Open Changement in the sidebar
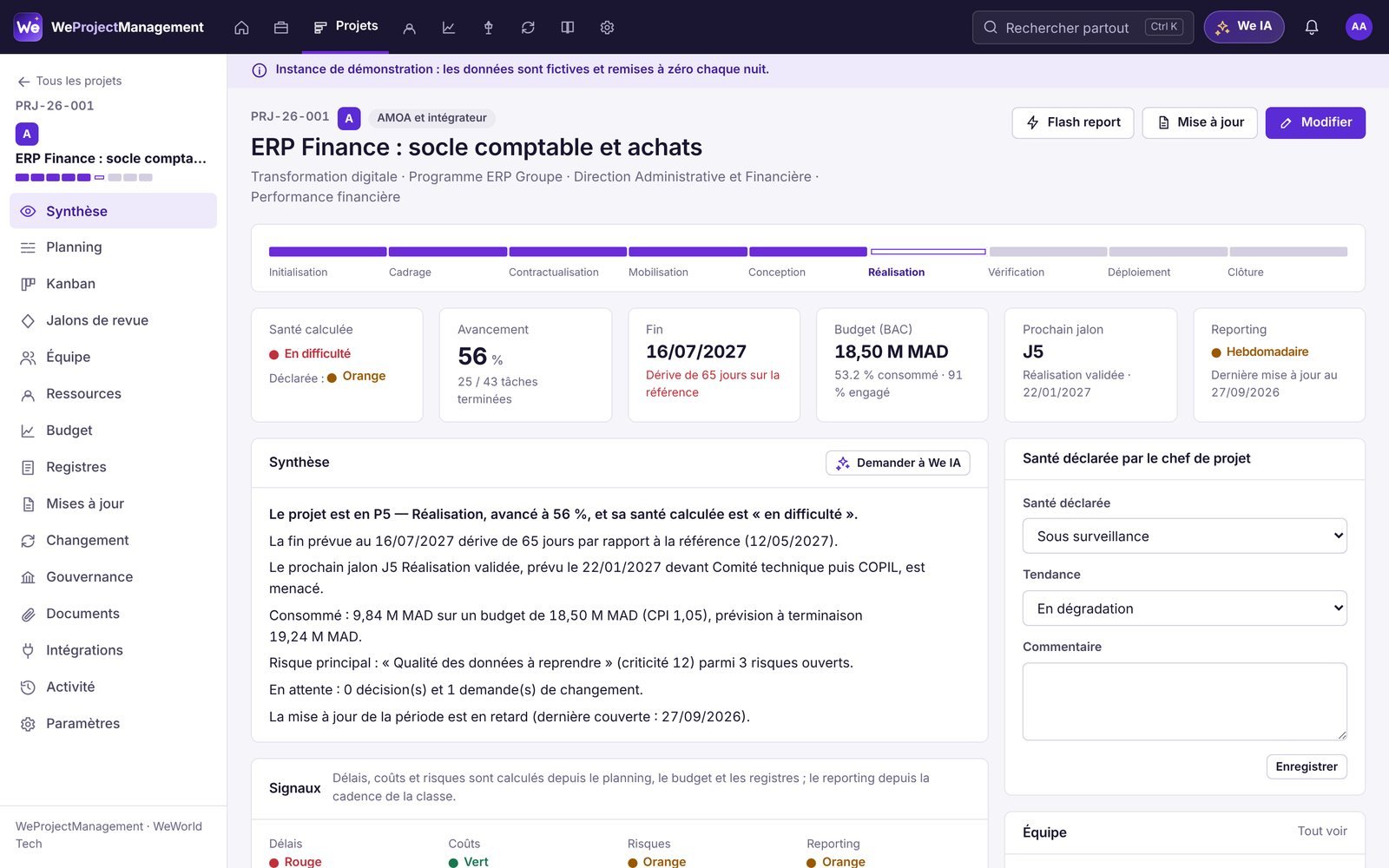 click(x=113, y=540)
